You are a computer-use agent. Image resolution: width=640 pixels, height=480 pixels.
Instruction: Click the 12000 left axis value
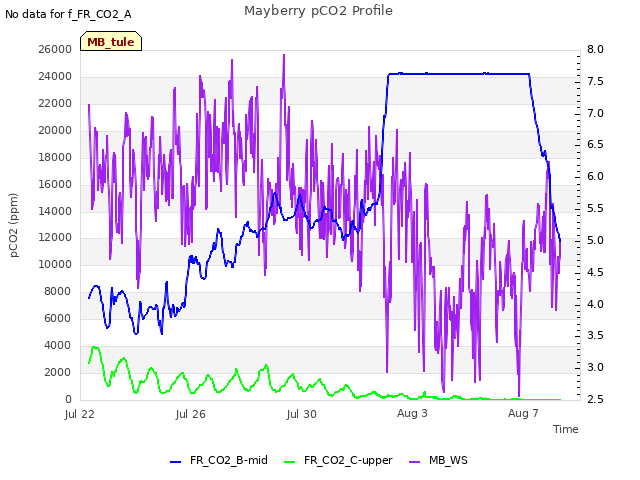[x=55, y=238]
